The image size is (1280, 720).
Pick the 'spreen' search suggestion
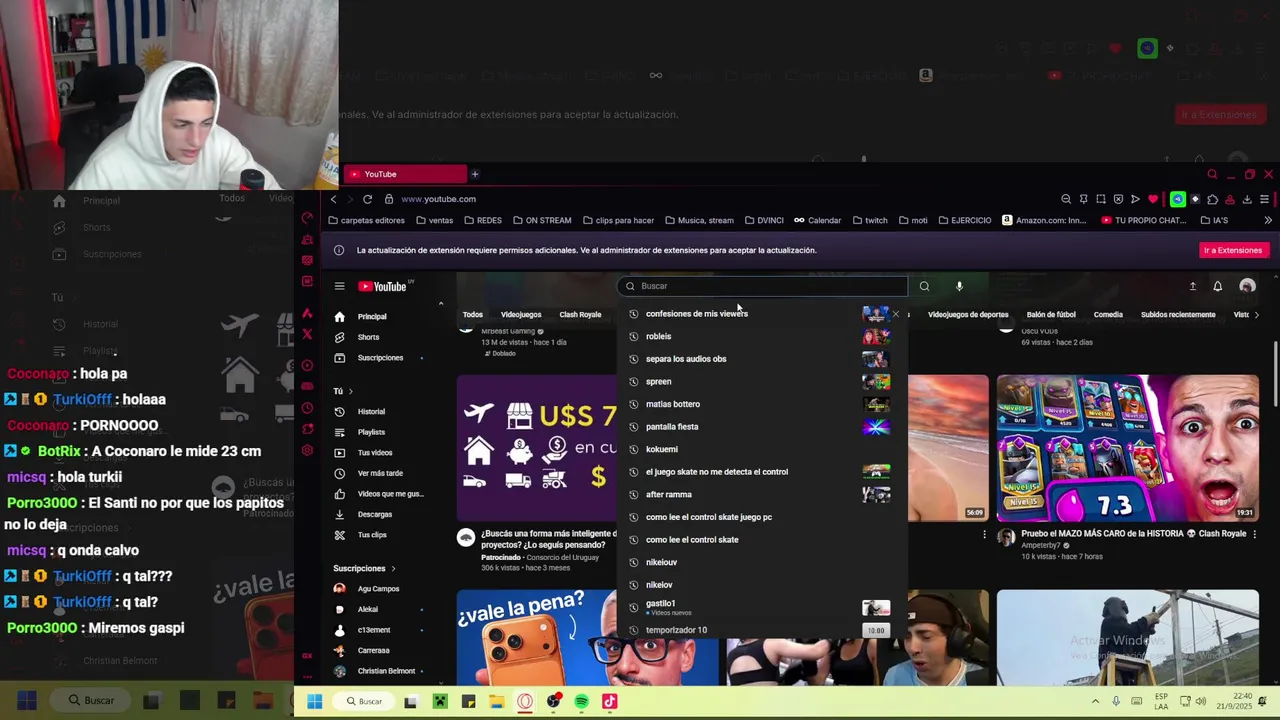click(x=761, y=381)
